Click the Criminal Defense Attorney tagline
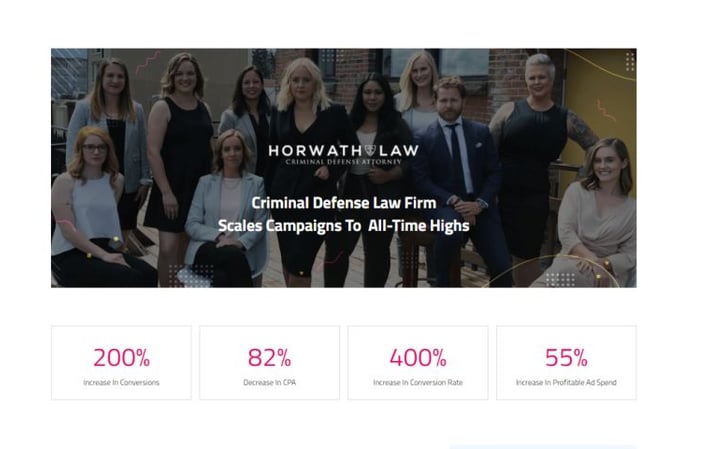Image resolution: width=709 pixels, height=449 pixels. coord(343,162)
